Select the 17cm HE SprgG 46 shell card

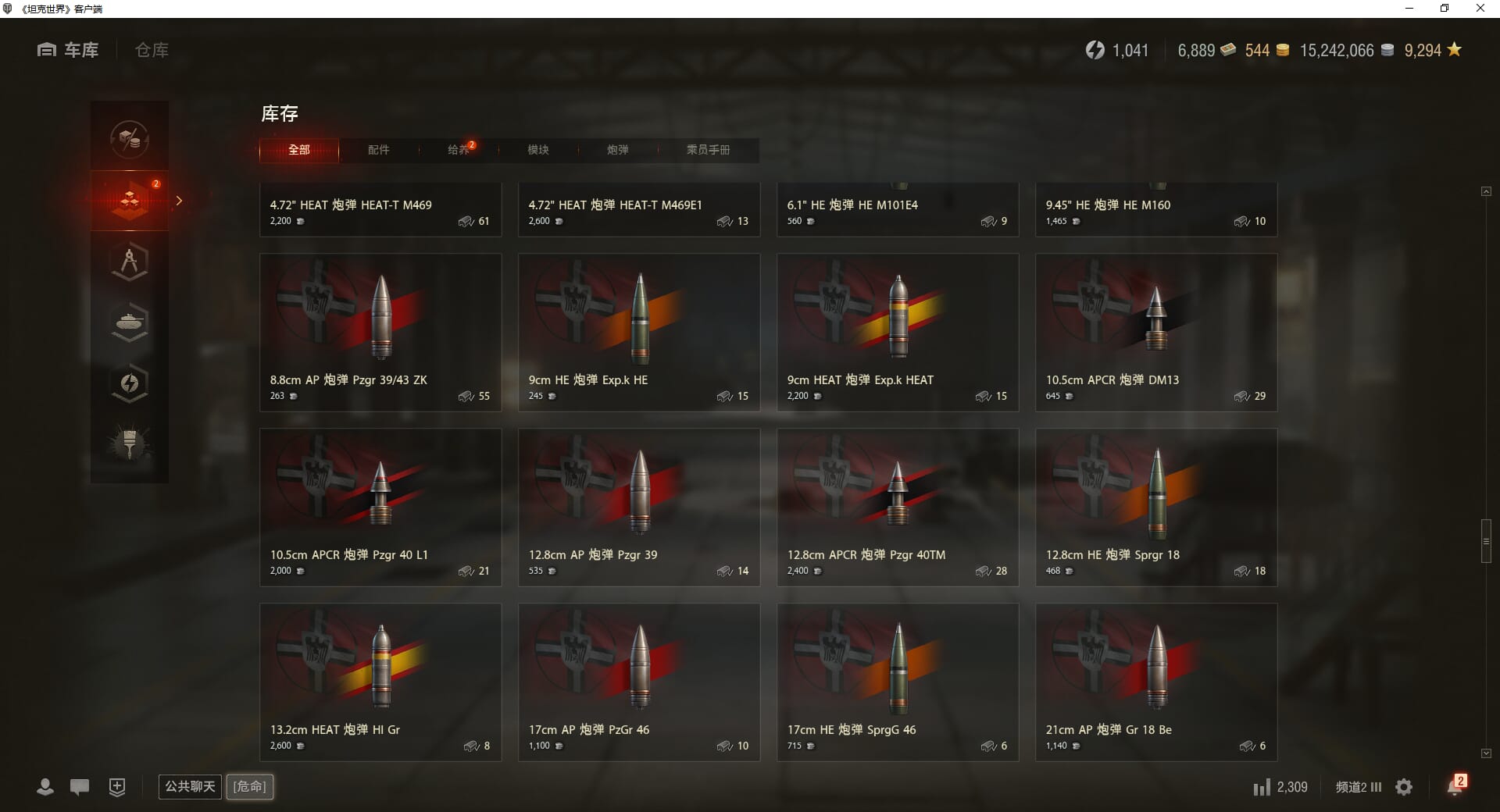tap(898, 682)
